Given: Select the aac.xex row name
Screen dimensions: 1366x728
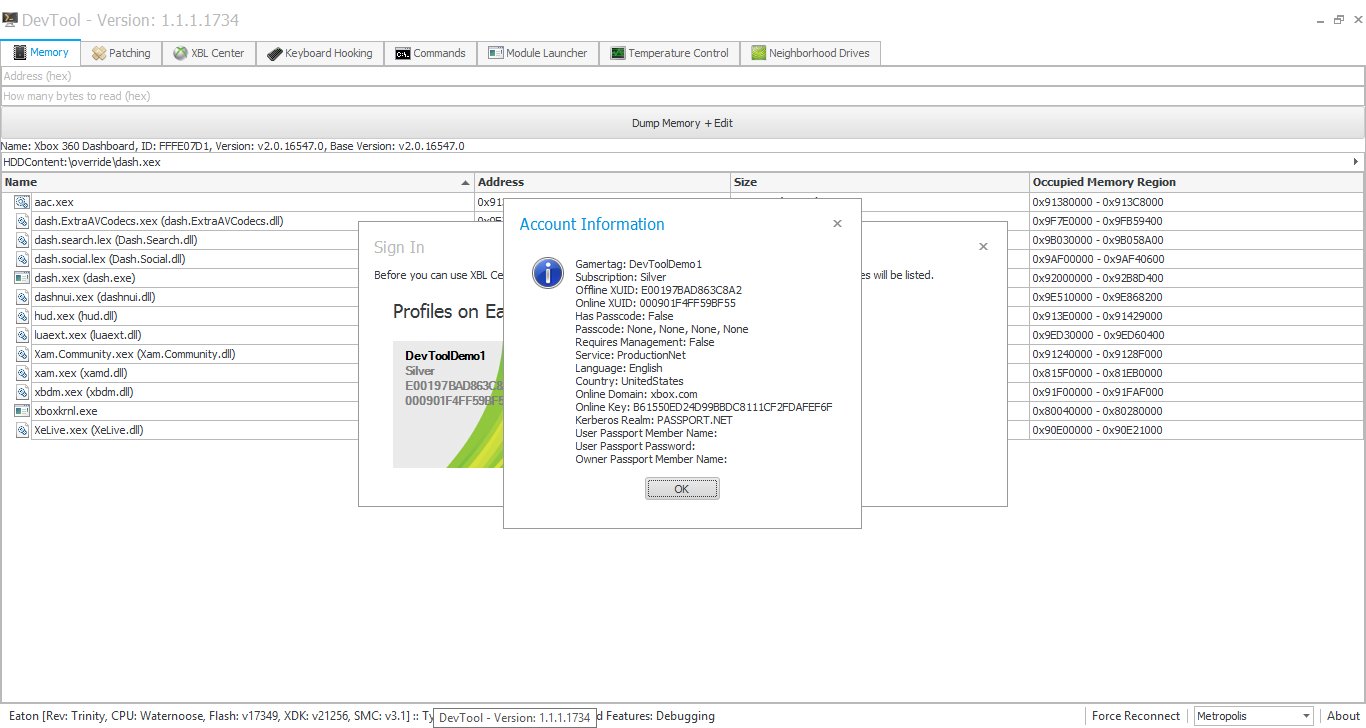Looking at the screenshot, I should pos(54,202).
